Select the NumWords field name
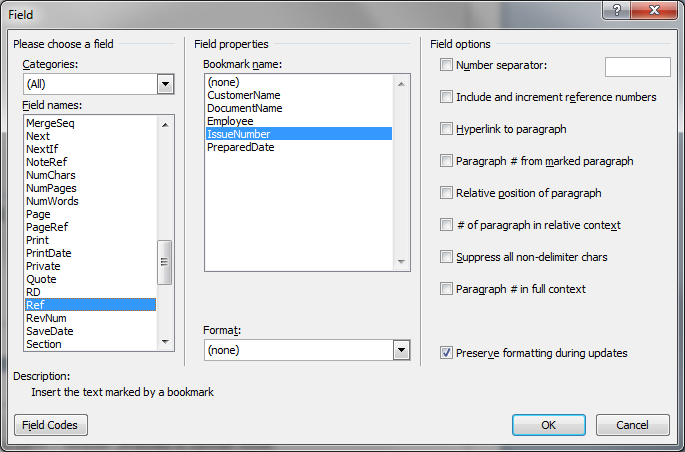Screen dimensions: 685x452 tap(90, 201)
